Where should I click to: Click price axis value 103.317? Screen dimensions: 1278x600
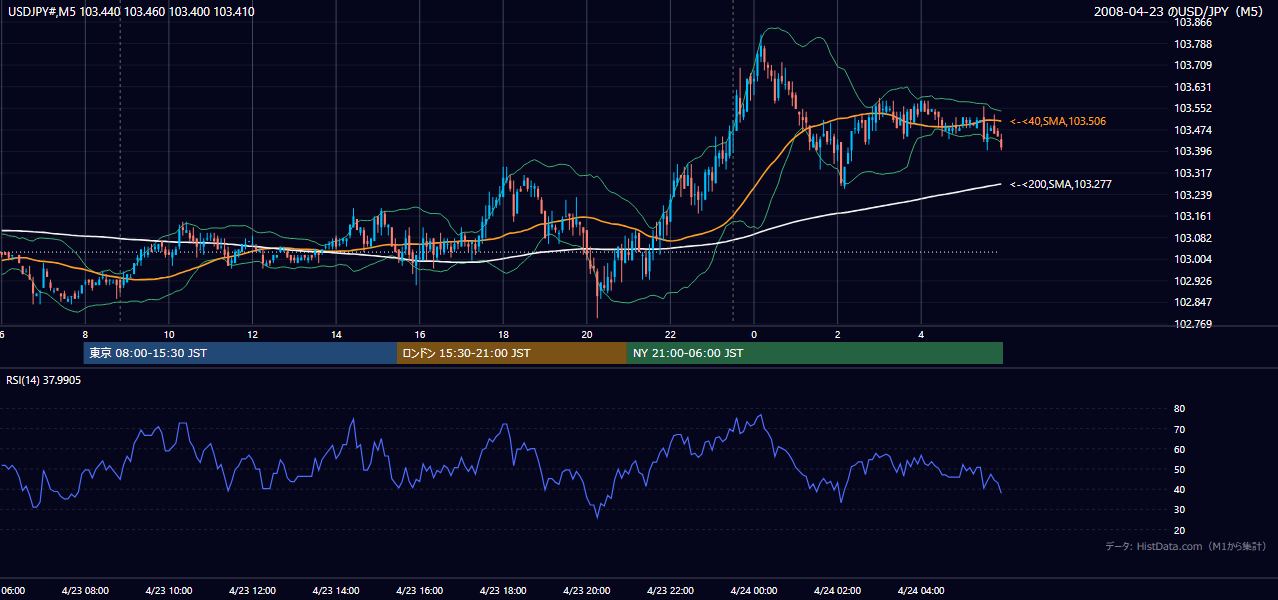(x=1192, y=173)
